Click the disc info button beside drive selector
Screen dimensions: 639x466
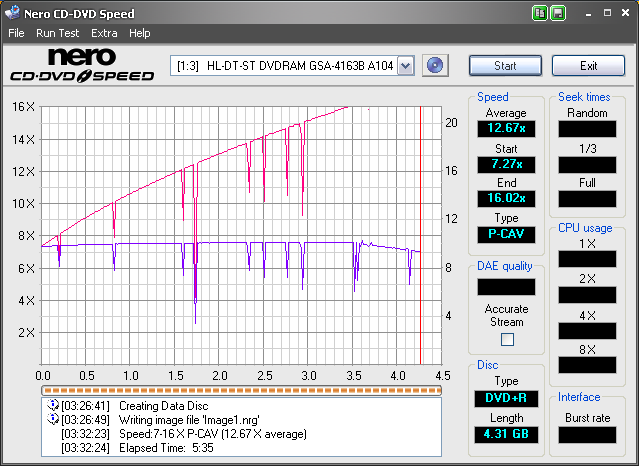point(435,65)
